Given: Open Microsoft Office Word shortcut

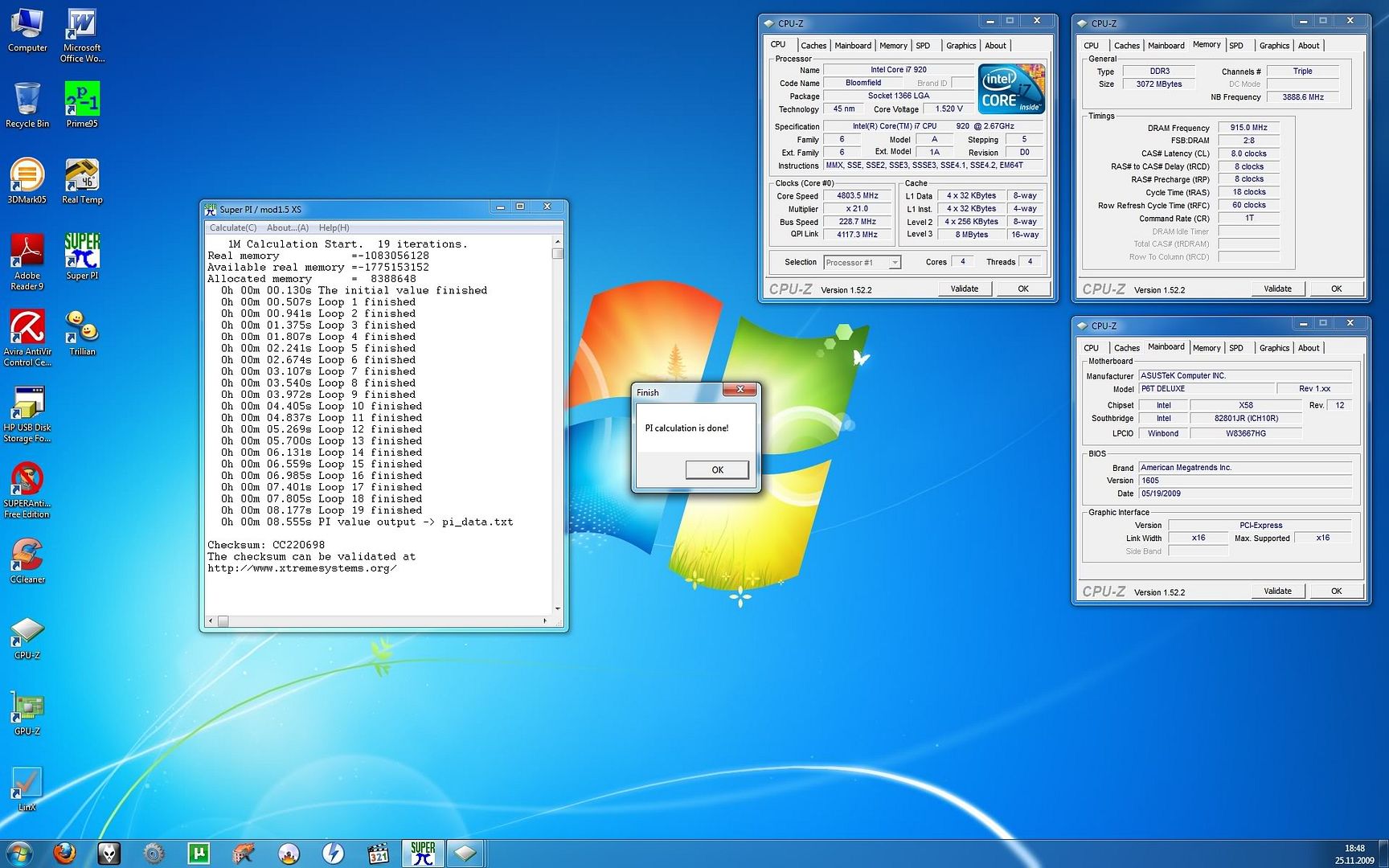Looking at the screenshot, I should [x=82, y=36].
